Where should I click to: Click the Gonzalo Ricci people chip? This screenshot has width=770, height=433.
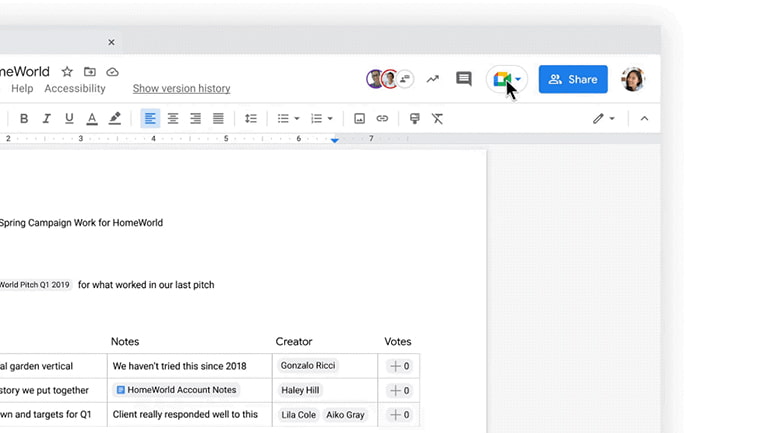pyautogui.click(x=308, y=365)
